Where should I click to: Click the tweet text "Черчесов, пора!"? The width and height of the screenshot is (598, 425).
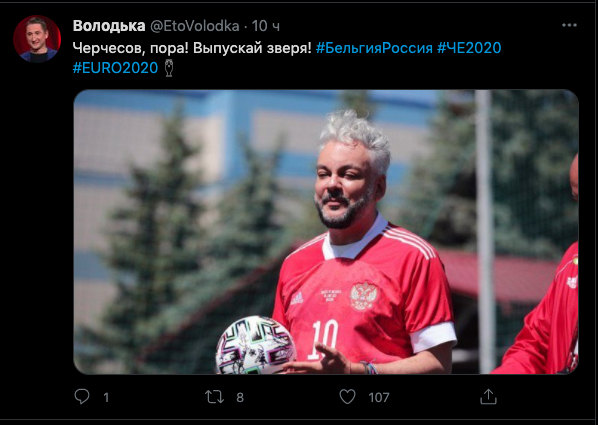[130, 48]
